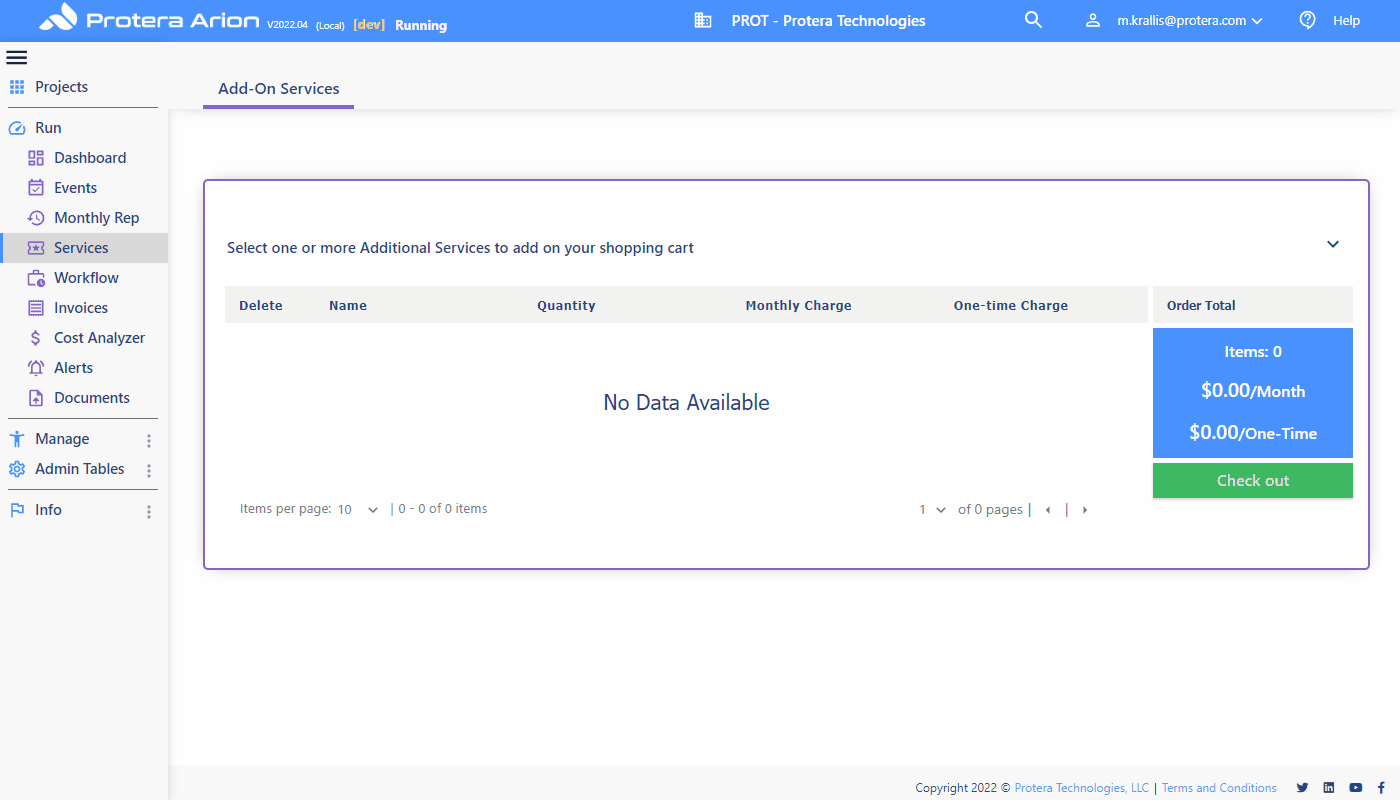Click the Alerts bell icon
Image resolution: width=1400 pixels, height=800 pixels.
[x=36, y=368]
